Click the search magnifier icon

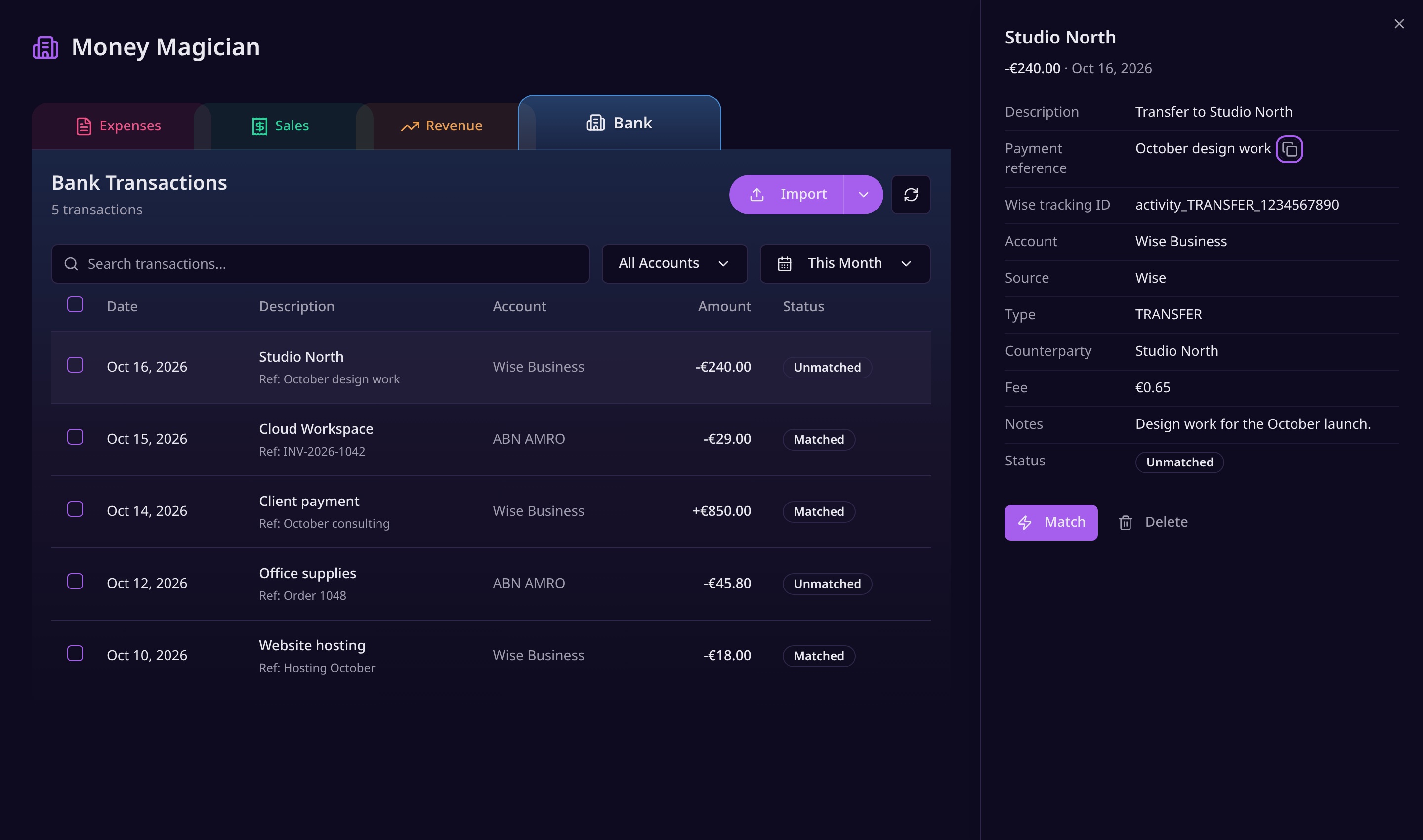(71, 264)
